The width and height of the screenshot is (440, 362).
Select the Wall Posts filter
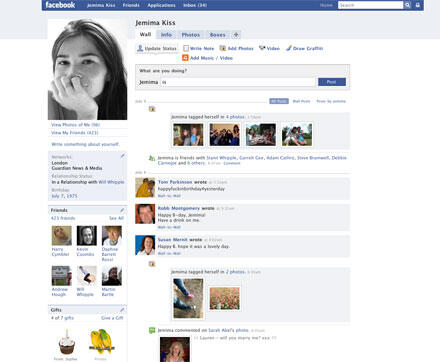301,101
